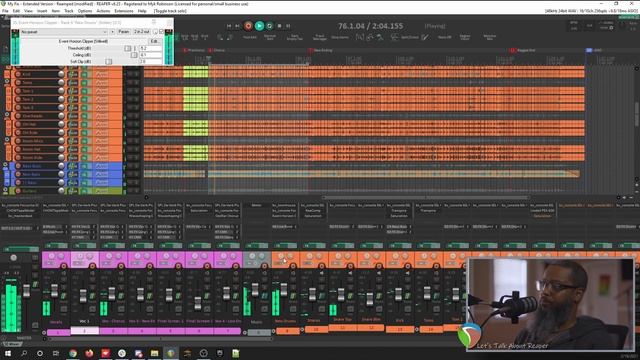Open the Windows Start menu
This screenshot has height=360, width=640.
8,353
